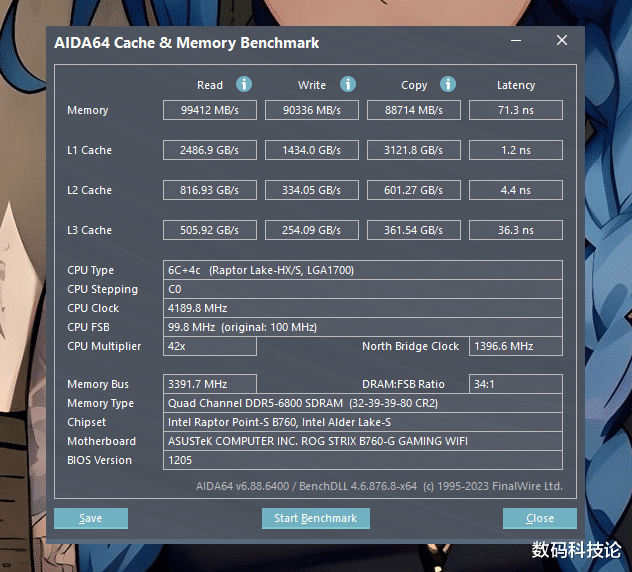This screenshot has width=632, height=572.
Task: Click the CPU Type label
Action: pos(90,270)
